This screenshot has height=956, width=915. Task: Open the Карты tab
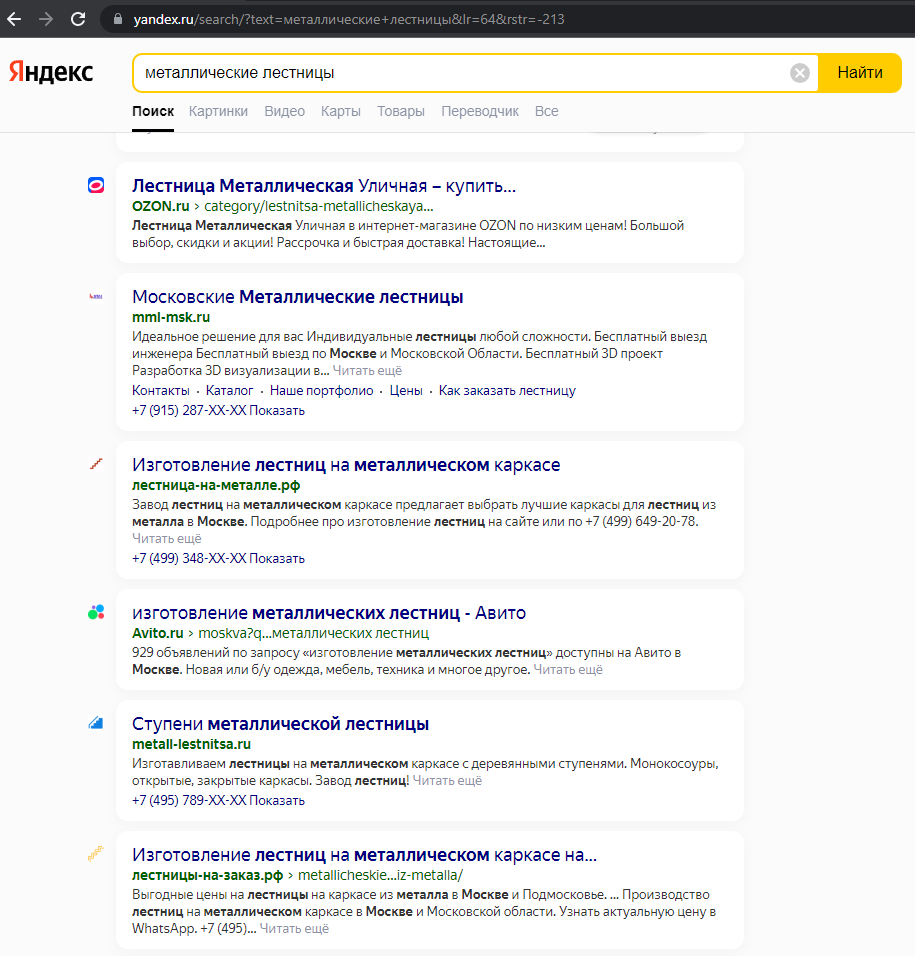(341, 111)
